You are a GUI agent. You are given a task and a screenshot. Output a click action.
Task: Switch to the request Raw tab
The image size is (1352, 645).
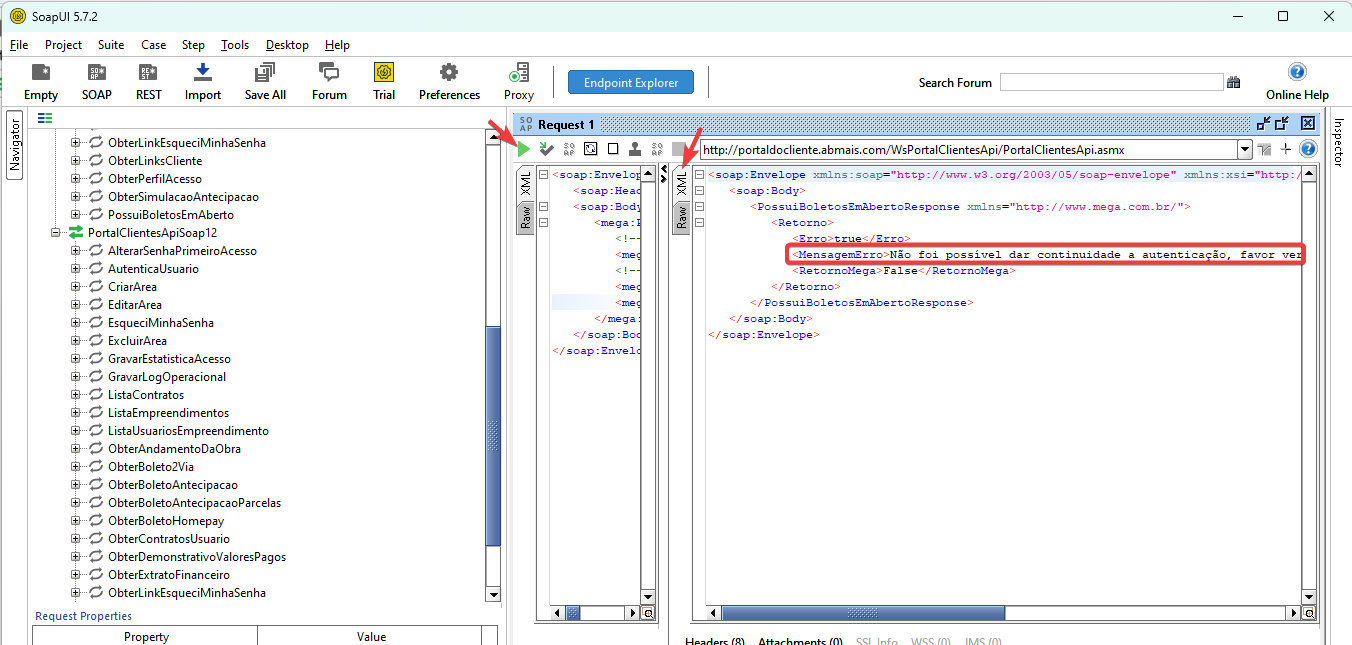(x=525, y=216)
